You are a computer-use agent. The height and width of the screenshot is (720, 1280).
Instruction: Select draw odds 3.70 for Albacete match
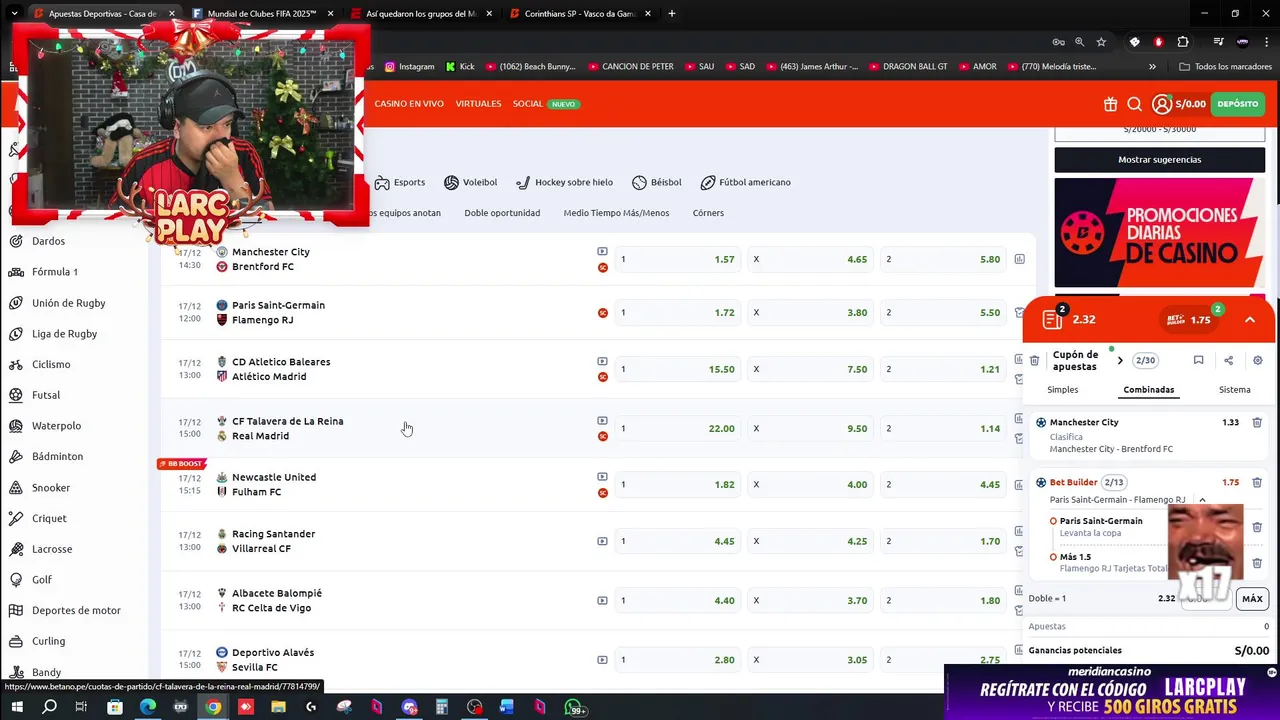[x=811, y=601]
